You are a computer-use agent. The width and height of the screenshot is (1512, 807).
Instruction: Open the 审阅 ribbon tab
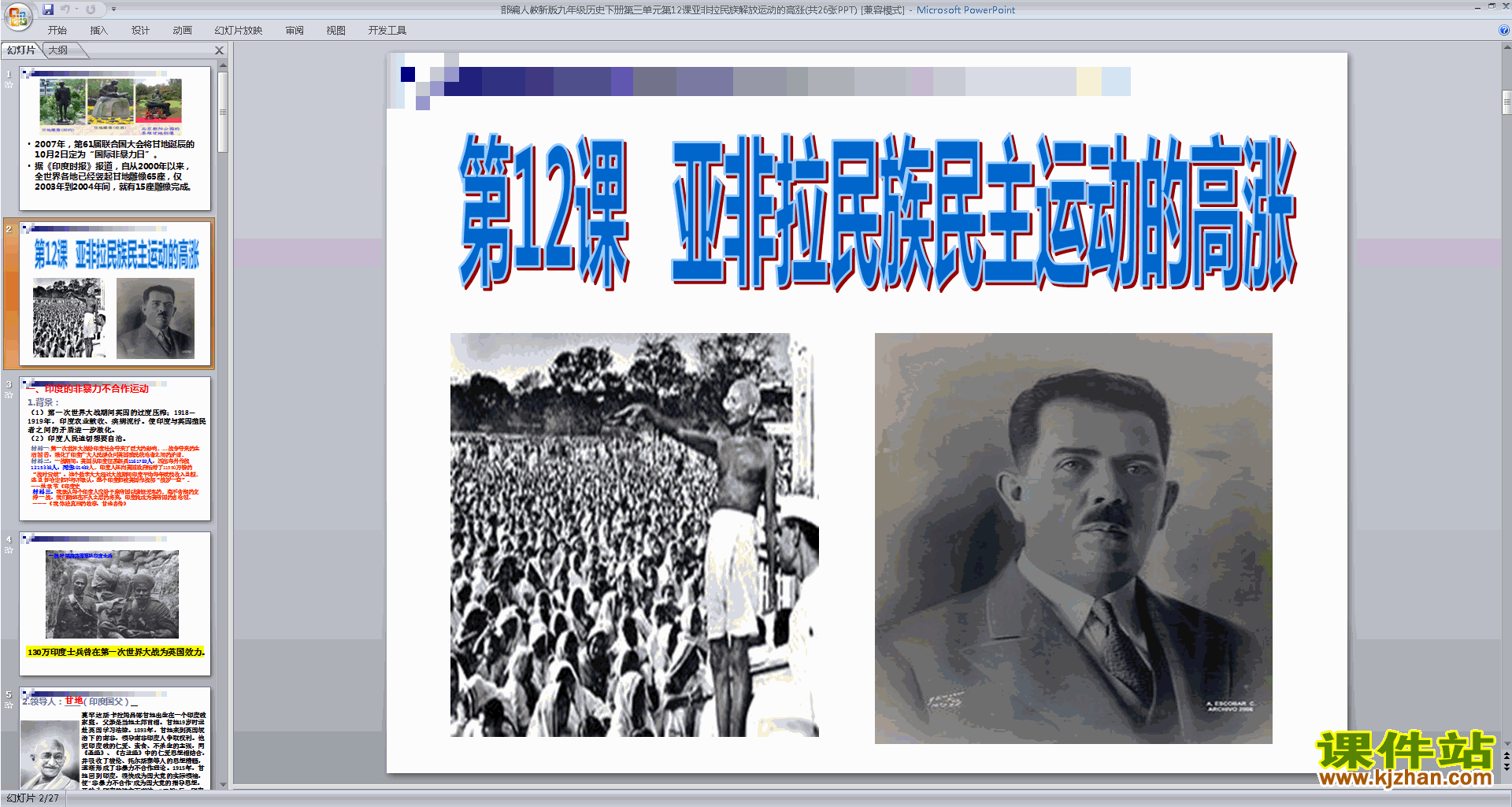295,31
